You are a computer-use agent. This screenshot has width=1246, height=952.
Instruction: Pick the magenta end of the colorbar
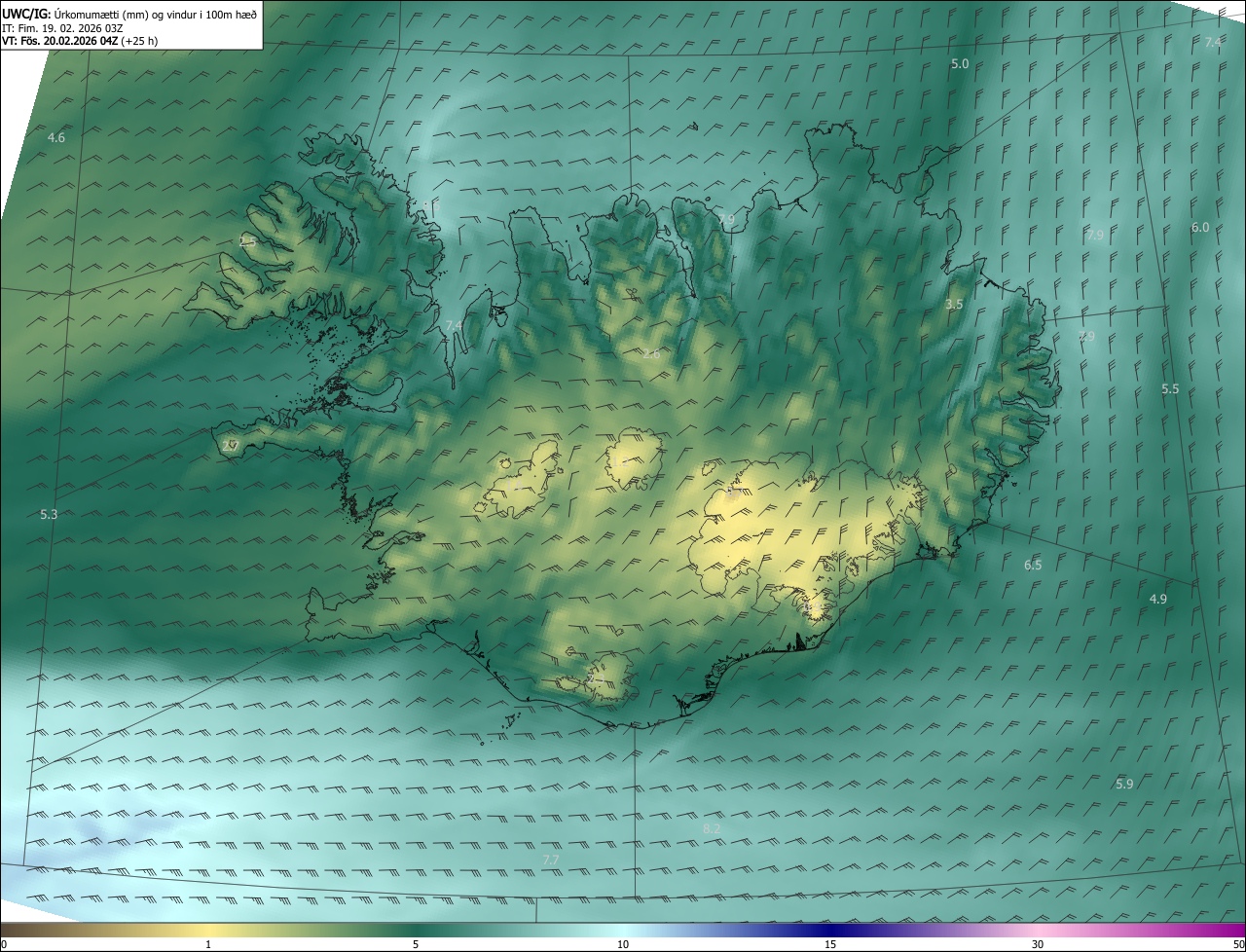1227,930
